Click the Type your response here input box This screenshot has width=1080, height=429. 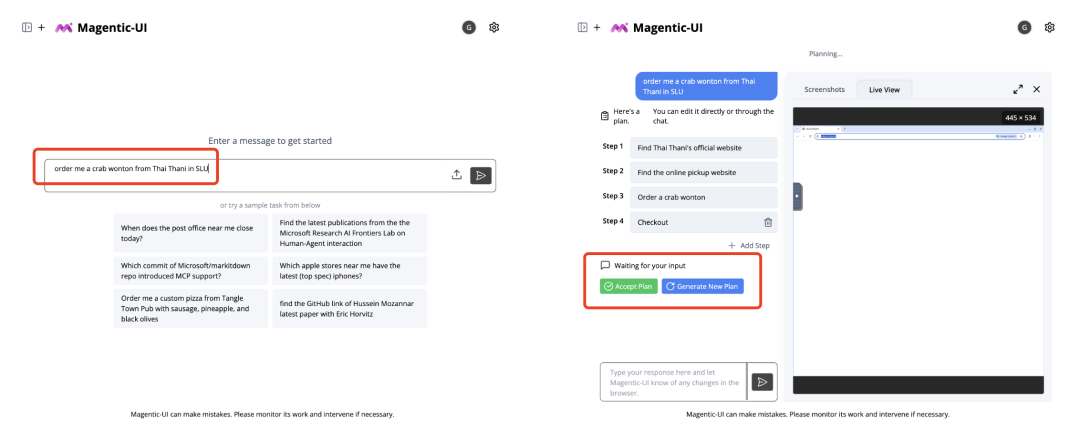coord(673,382)
